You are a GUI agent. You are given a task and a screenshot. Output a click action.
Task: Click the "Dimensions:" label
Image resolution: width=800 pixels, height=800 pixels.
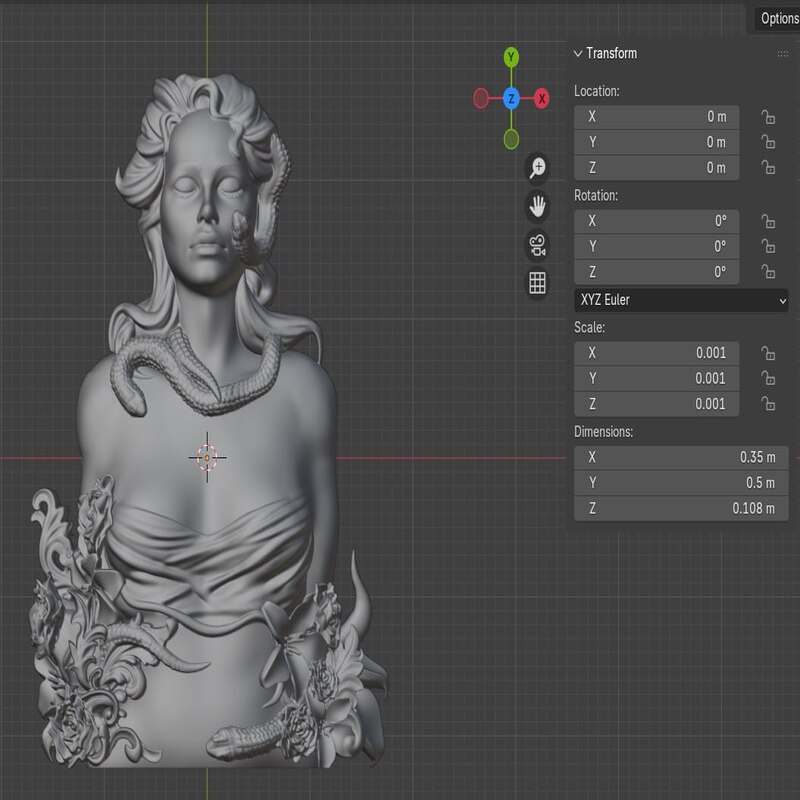coord(603,432)
